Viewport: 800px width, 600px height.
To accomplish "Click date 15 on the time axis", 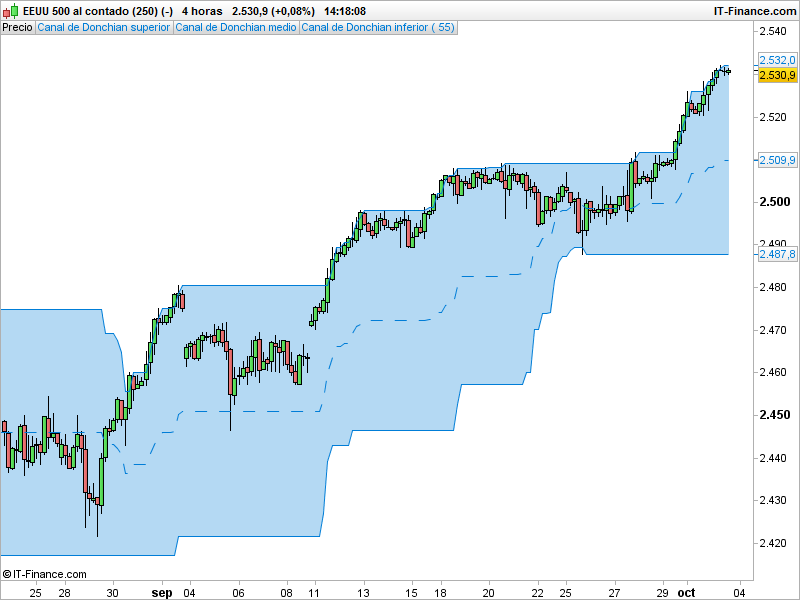I will [411, 593].
